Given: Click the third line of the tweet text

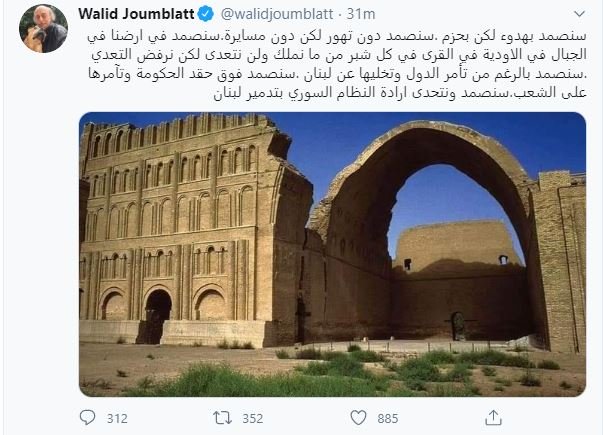Looking at the screenshot, I should [338, 74].
